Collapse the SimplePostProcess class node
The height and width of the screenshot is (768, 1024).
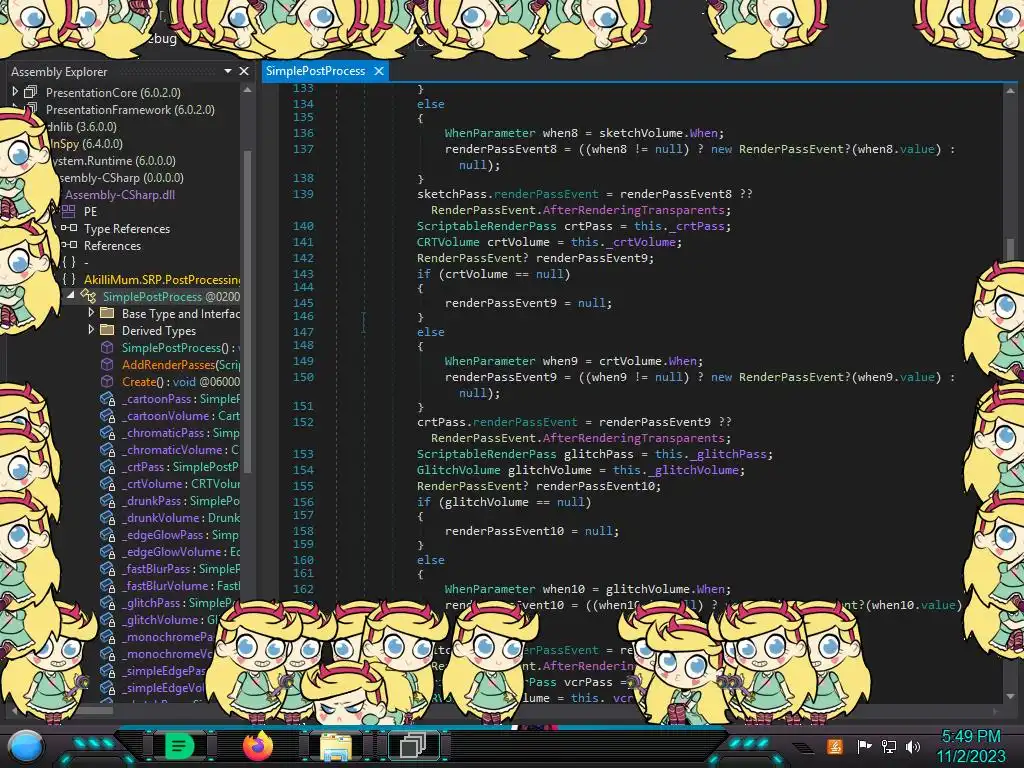(x=71, y=295)
